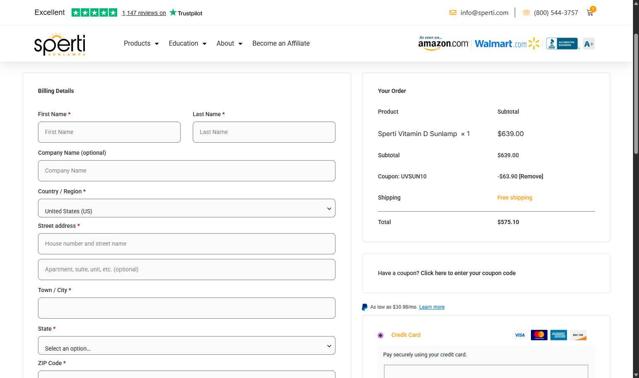Expand the About menu
The width and height of the screenshot is (639, 378).
(229, 43)
